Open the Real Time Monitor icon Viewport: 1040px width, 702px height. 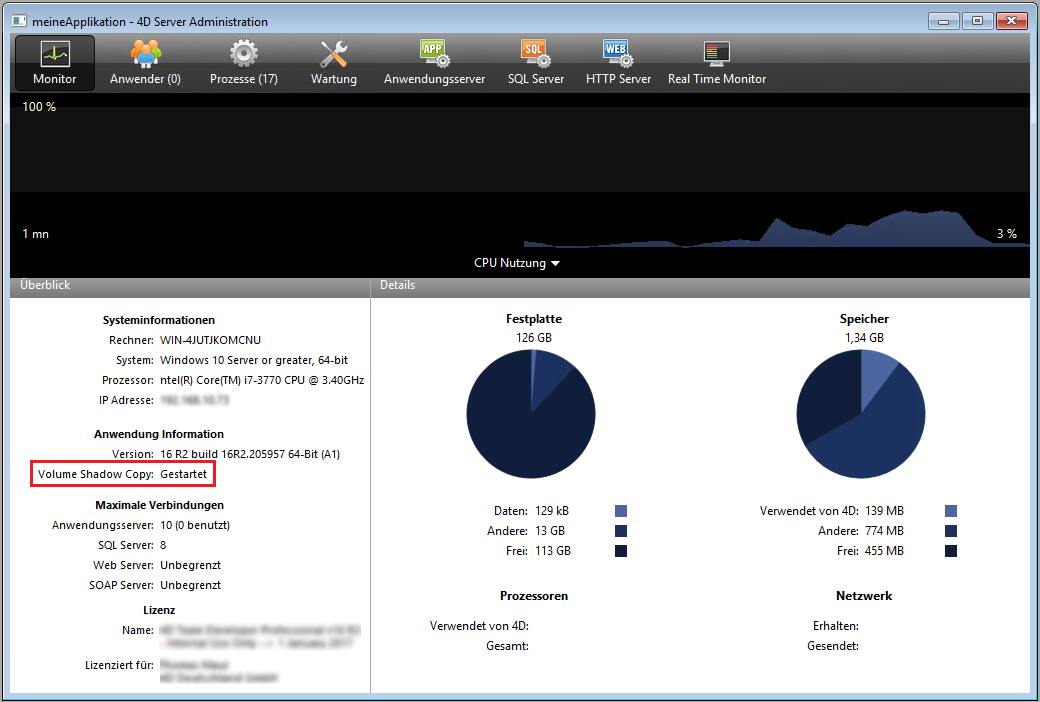pos(716,63)
